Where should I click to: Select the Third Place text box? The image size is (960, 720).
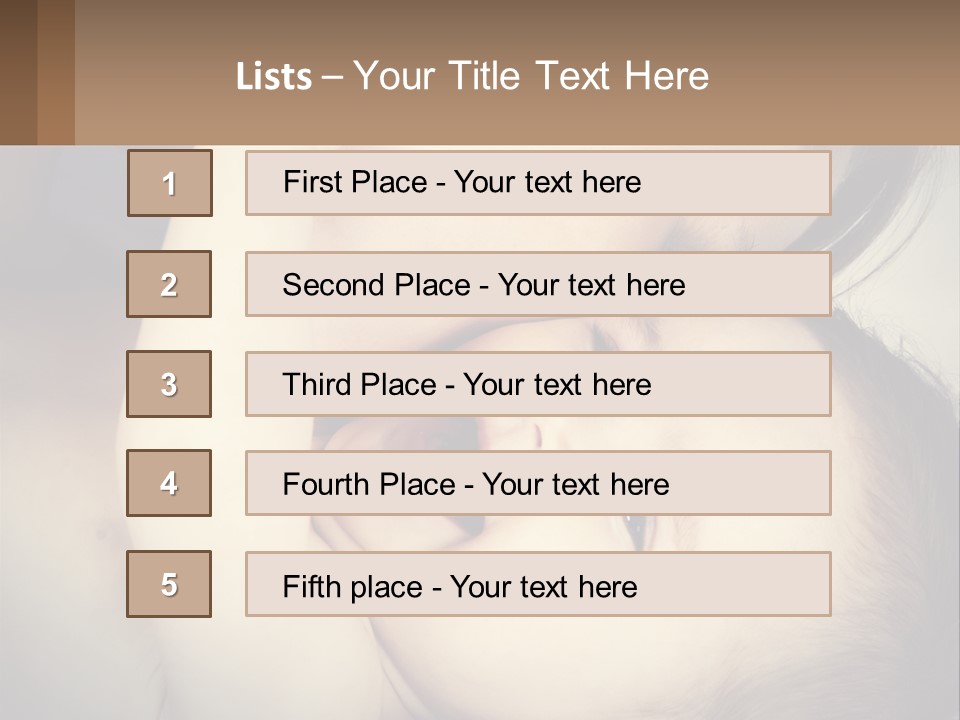(538, 384)
